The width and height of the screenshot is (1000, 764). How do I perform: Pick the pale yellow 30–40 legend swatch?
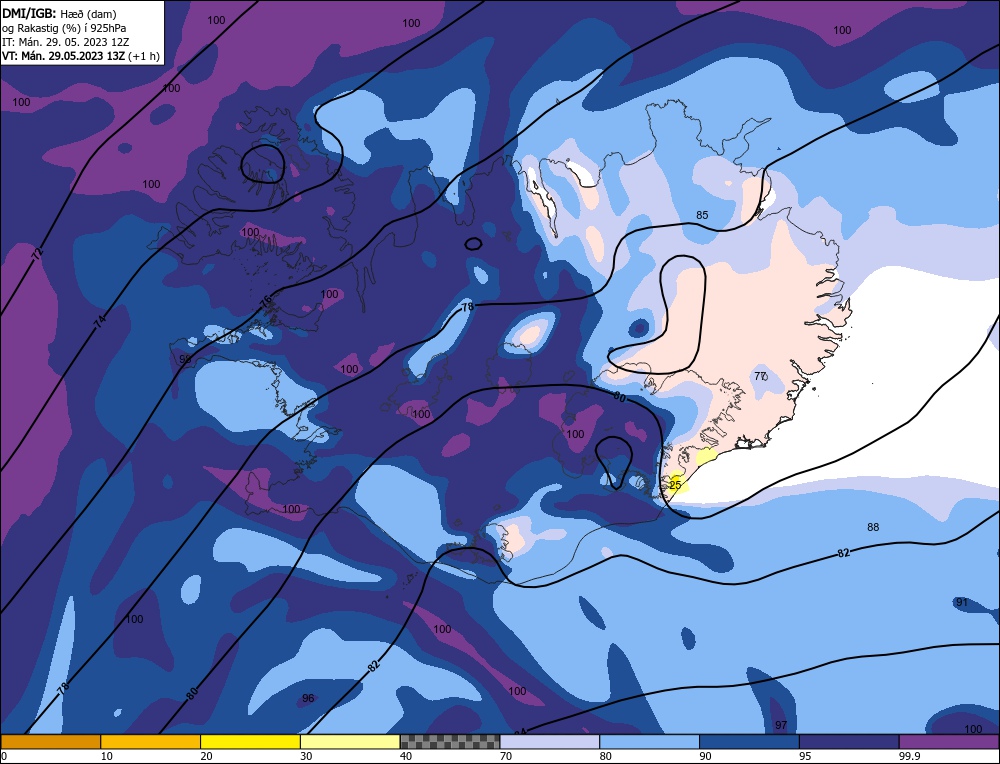(x=350, y=741)
